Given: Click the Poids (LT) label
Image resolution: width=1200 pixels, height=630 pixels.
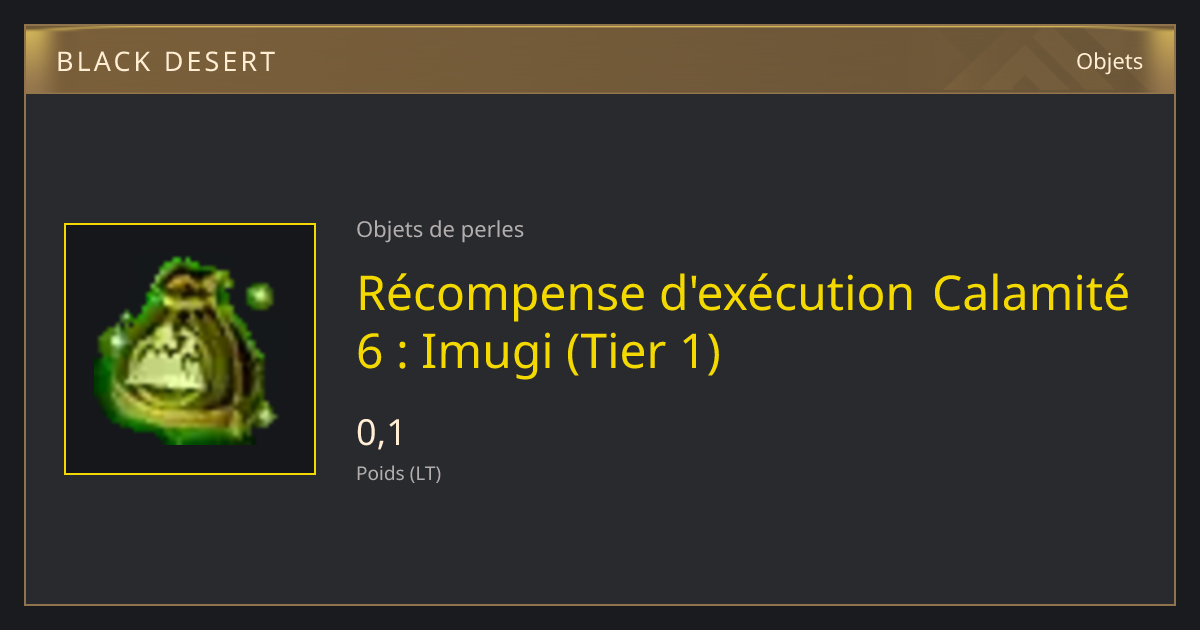Looking at the screenshot, I should tap(399, 474).
